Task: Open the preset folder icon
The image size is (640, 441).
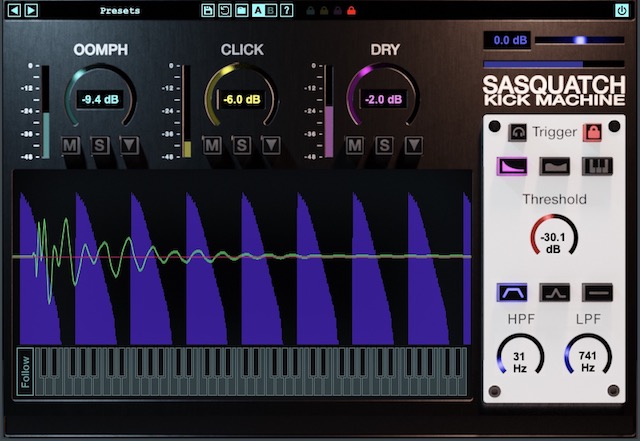Action: coord(241,11)
